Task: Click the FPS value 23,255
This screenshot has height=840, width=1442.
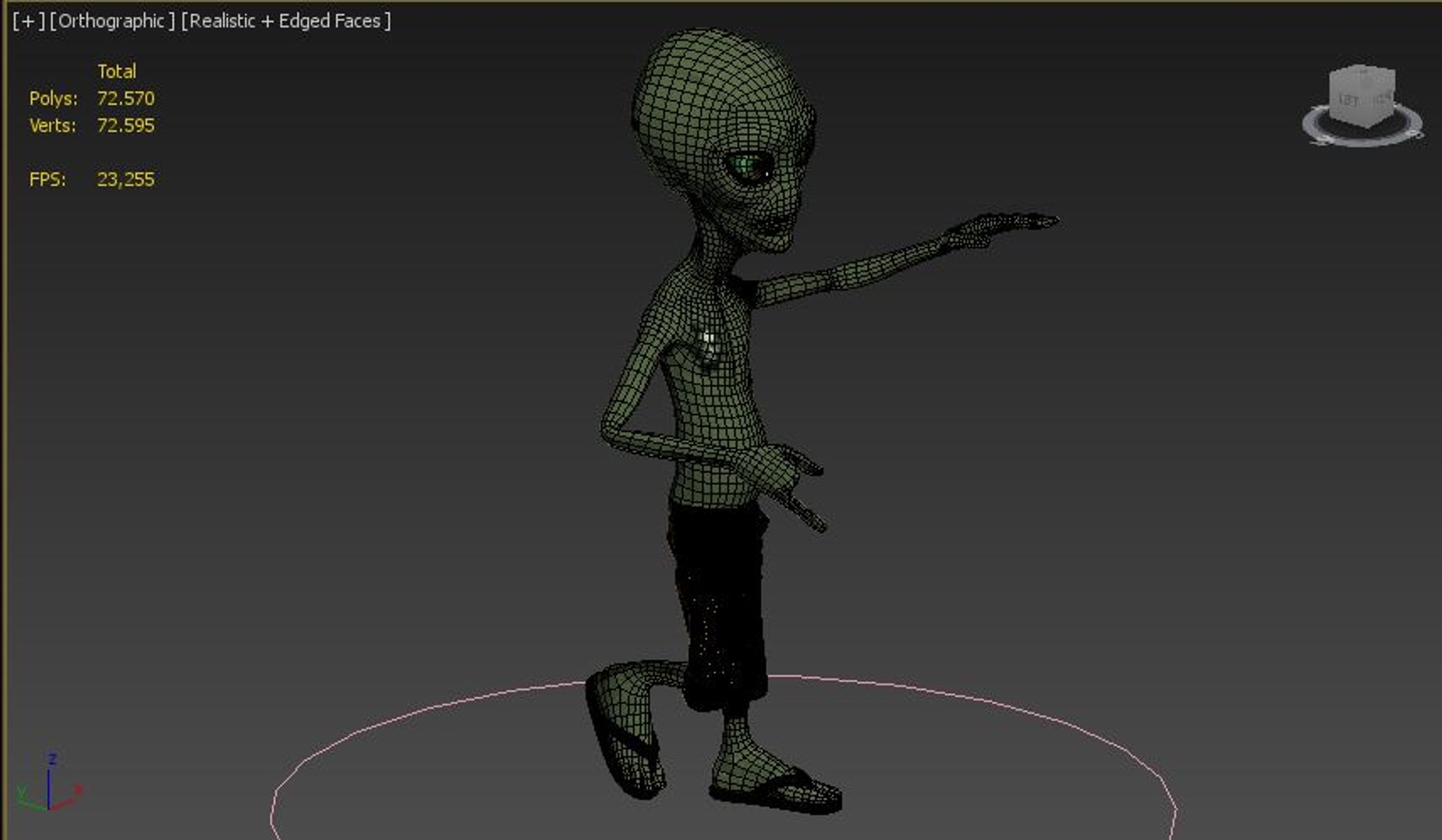Action: 125,180
